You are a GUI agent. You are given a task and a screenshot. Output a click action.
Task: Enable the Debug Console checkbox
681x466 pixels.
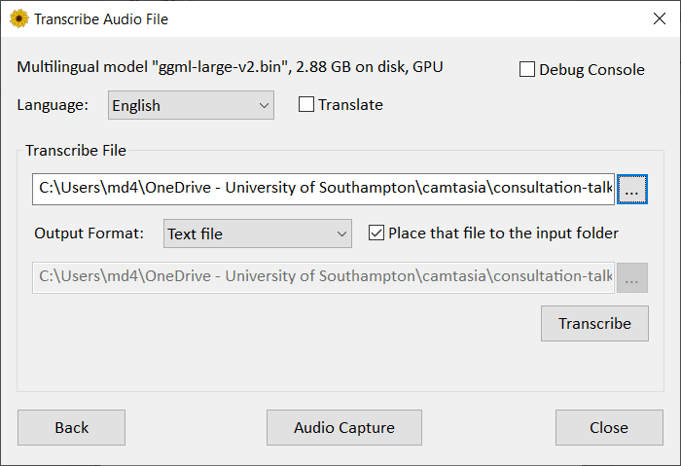pyautogui.click(x=527, y=69)
